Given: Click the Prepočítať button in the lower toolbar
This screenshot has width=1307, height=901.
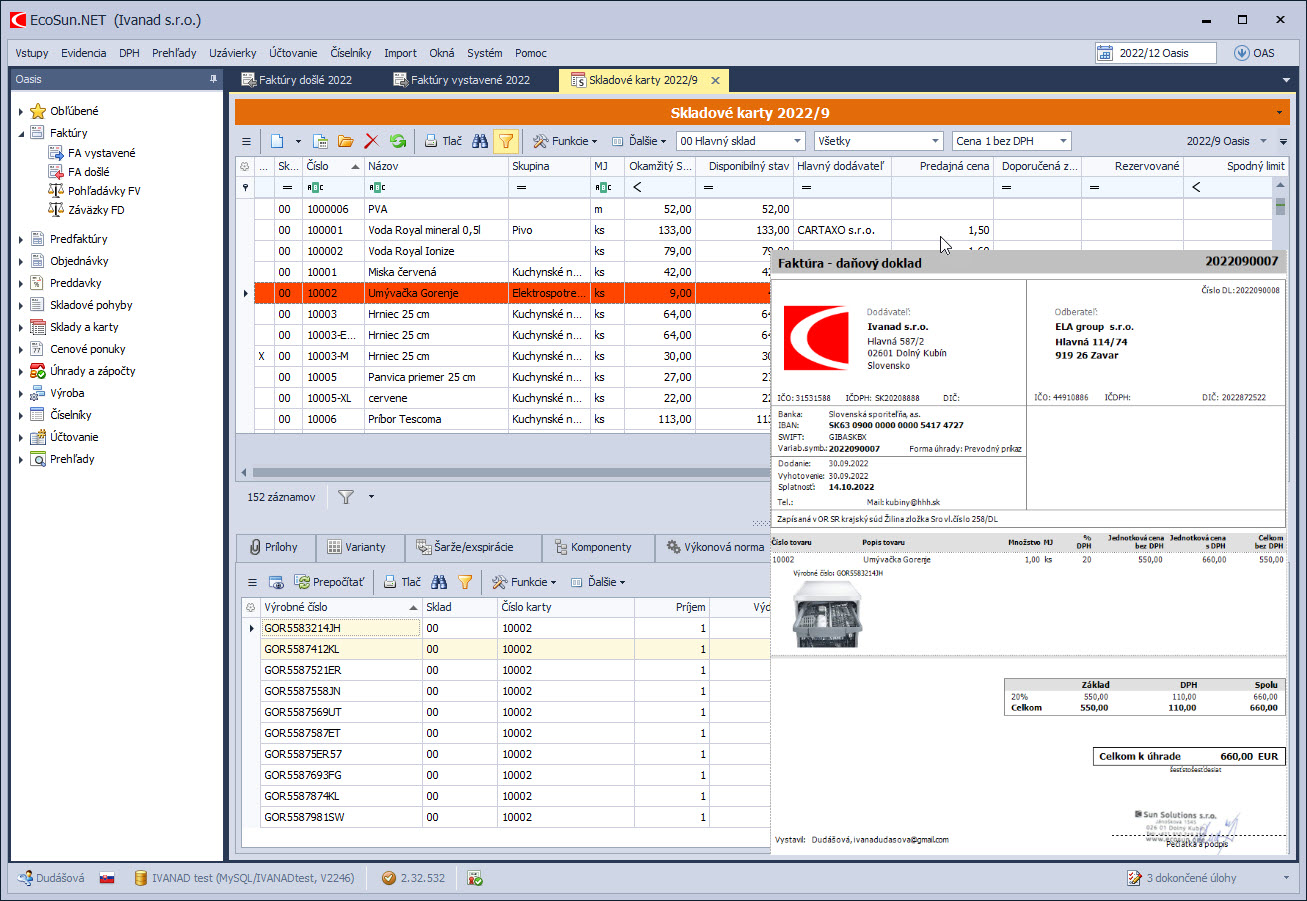Looking at the screenshot, I should (329, 582).
